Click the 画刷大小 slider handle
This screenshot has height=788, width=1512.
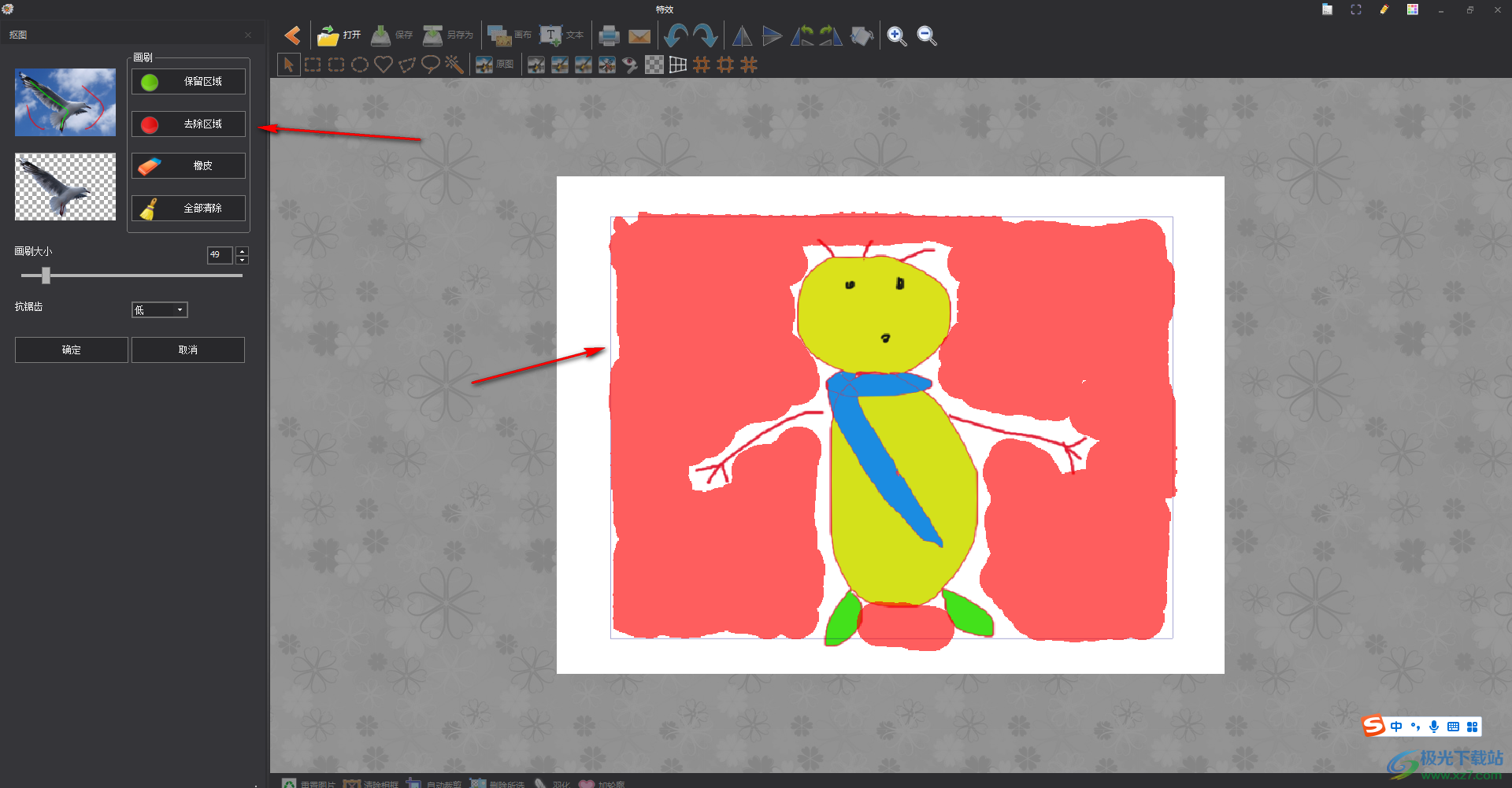[46, 276]
